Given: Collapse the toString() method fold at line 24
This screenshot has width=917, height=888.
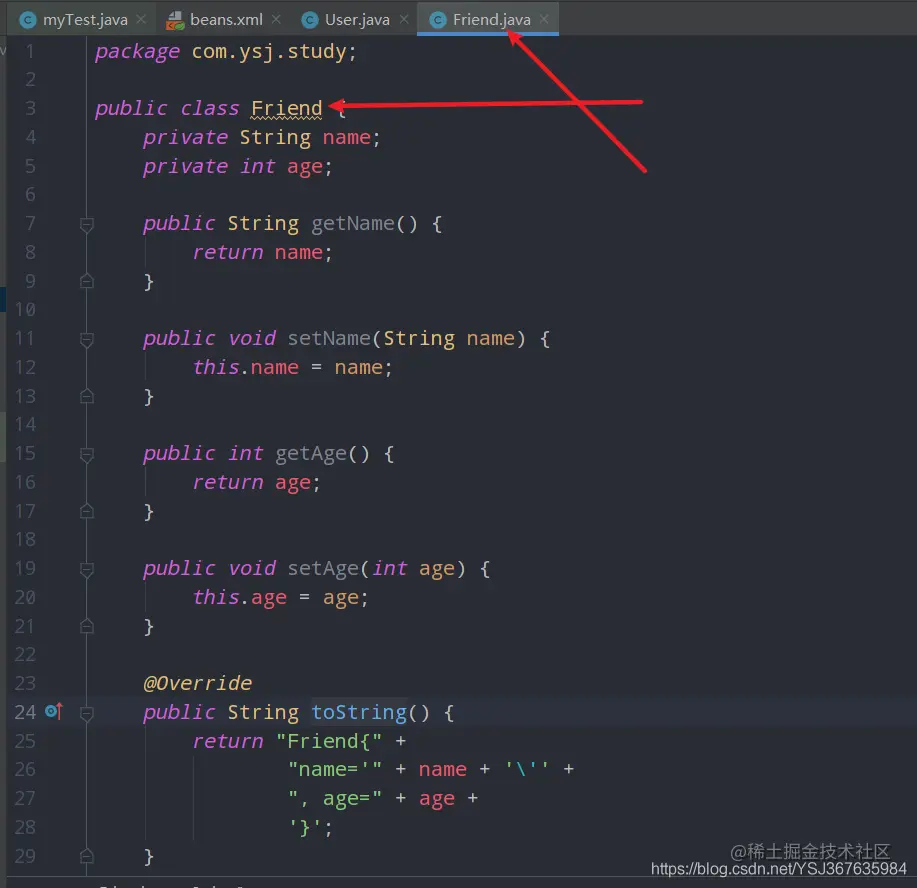Looking at the screenshot, I should coord(87,713).
